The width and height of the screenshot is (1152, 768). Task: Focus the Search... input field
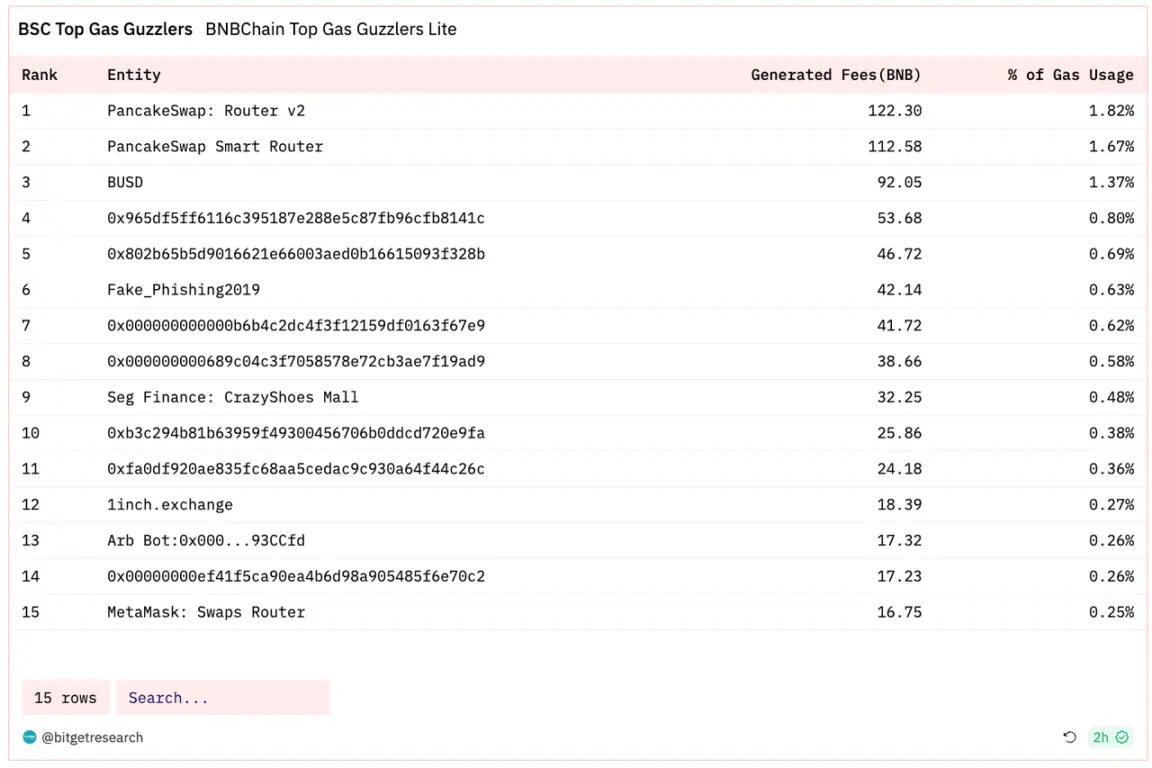(223, 697)
